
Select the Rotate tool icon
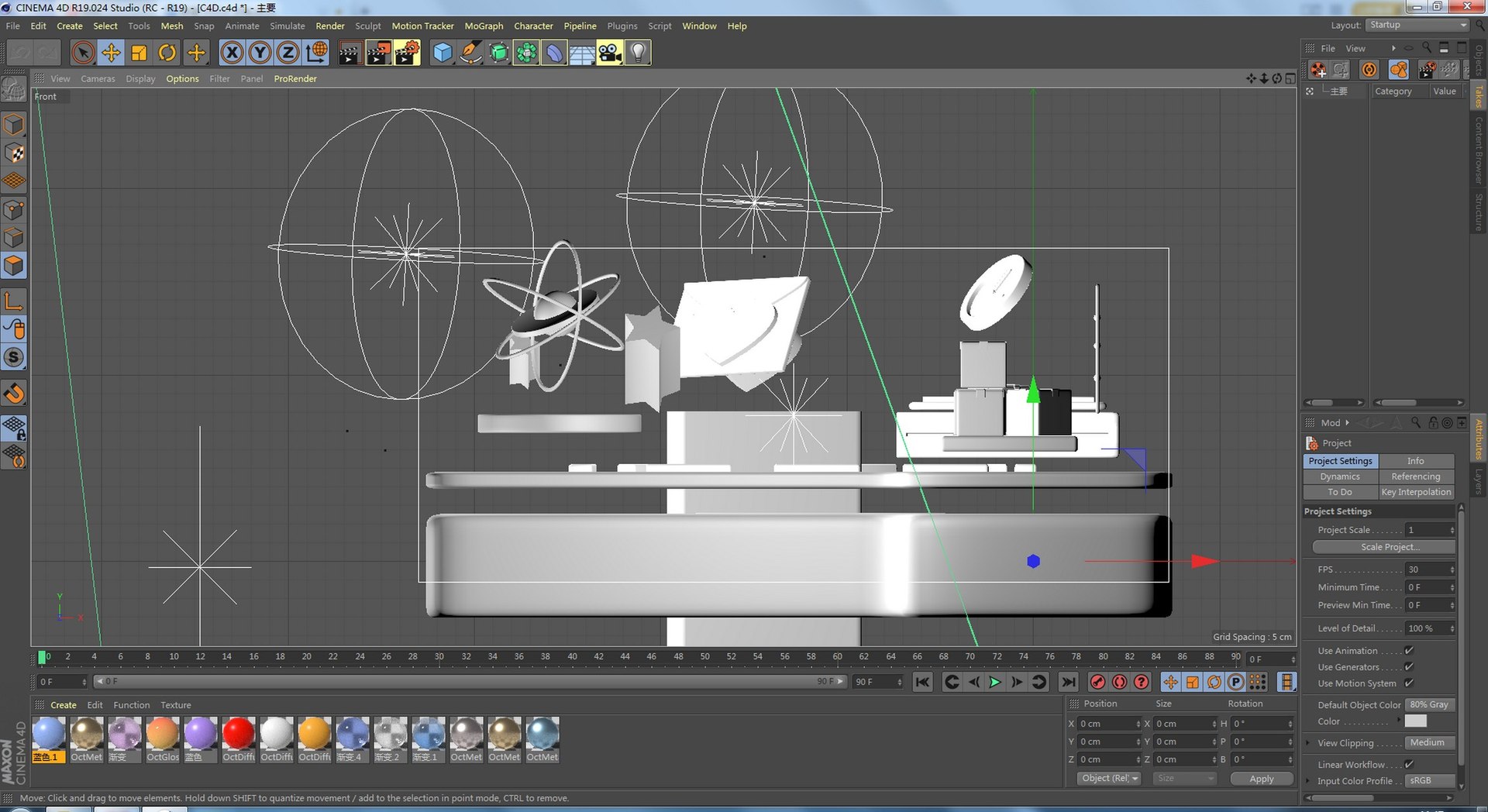pos(167,53)
